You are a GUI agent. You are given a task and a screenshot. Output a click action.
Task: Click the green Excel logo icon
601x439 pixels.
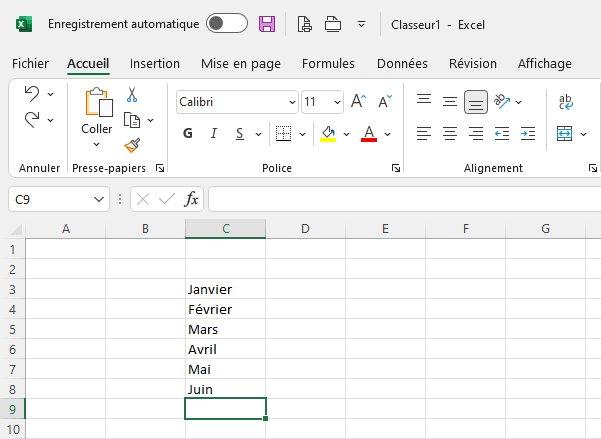(24, 24)
